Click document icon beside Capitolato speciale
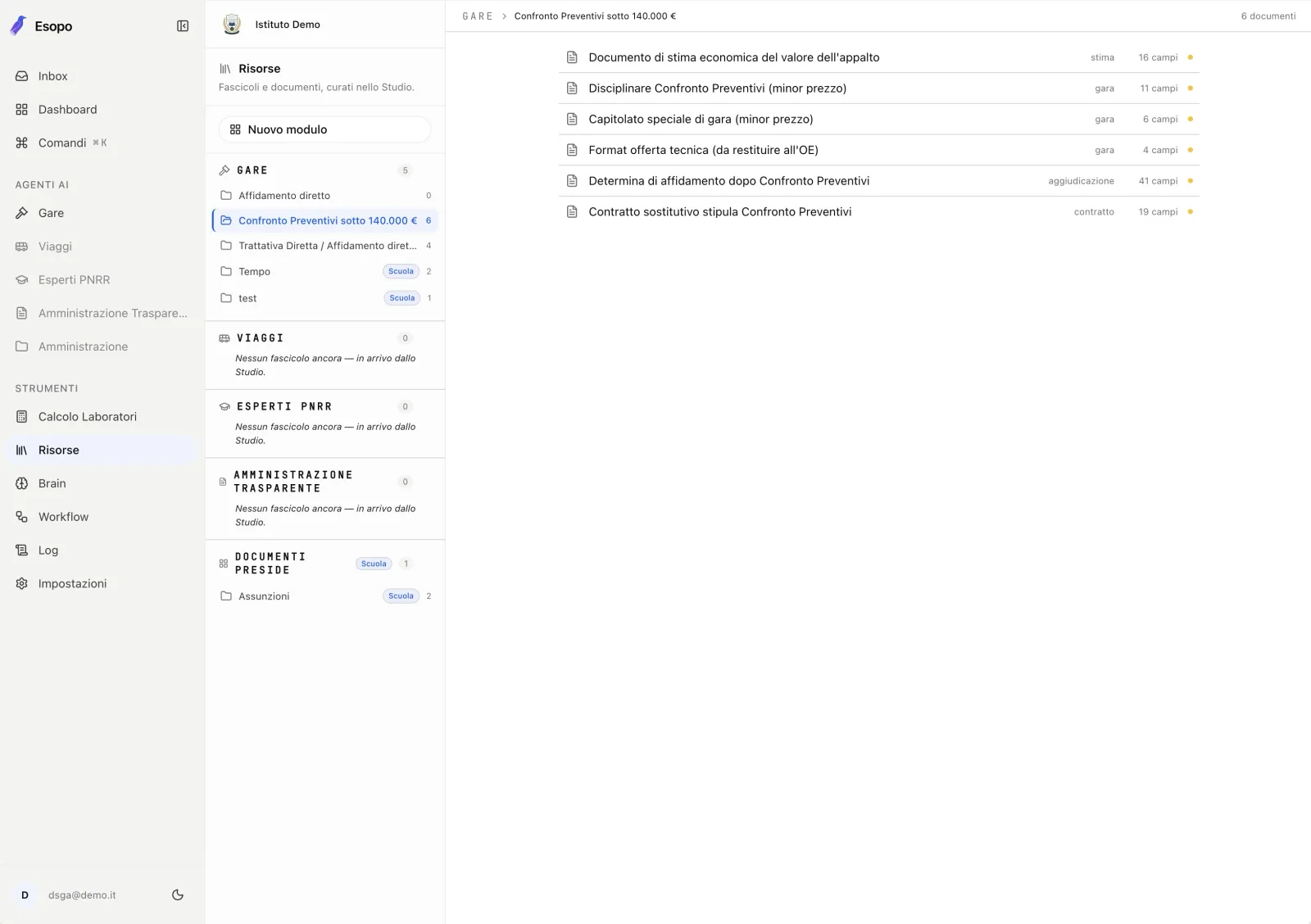 point(572,120)
